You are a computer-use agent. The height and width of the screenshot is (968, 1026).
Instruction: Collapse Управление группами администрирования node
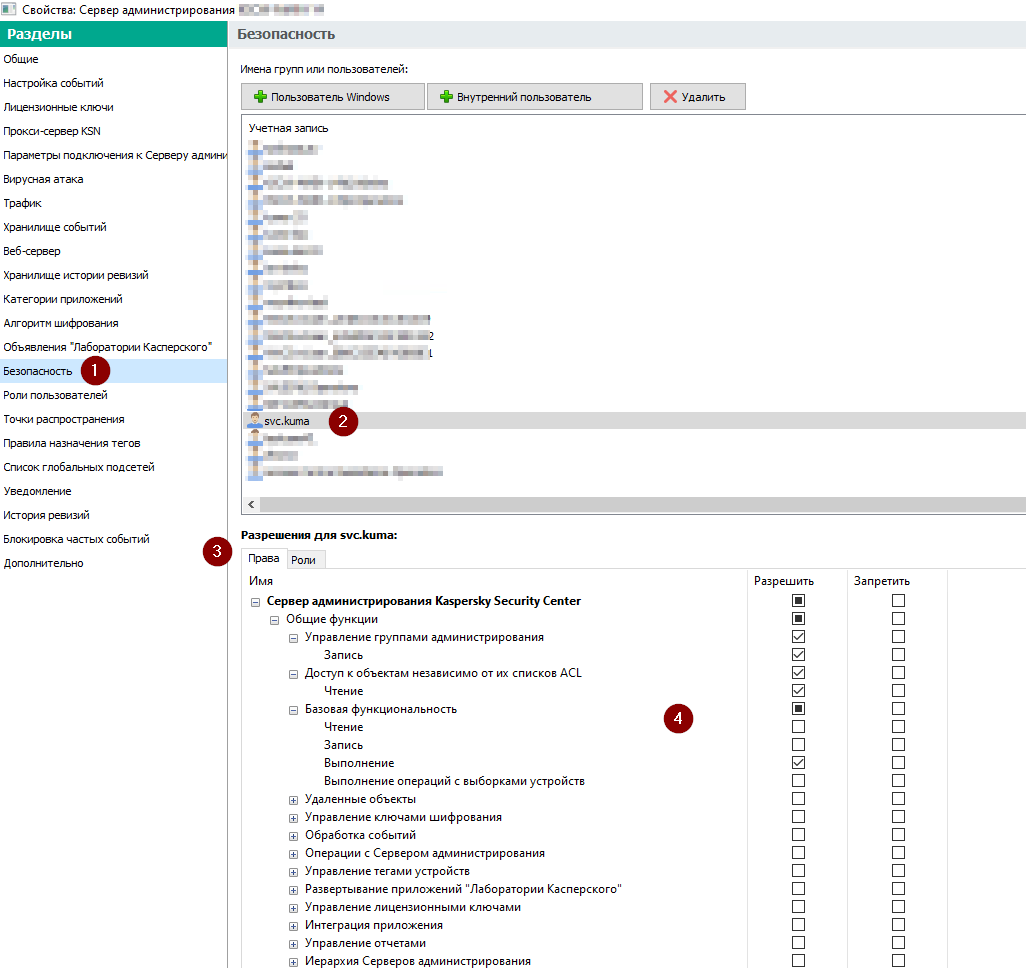tap(293, 638)
